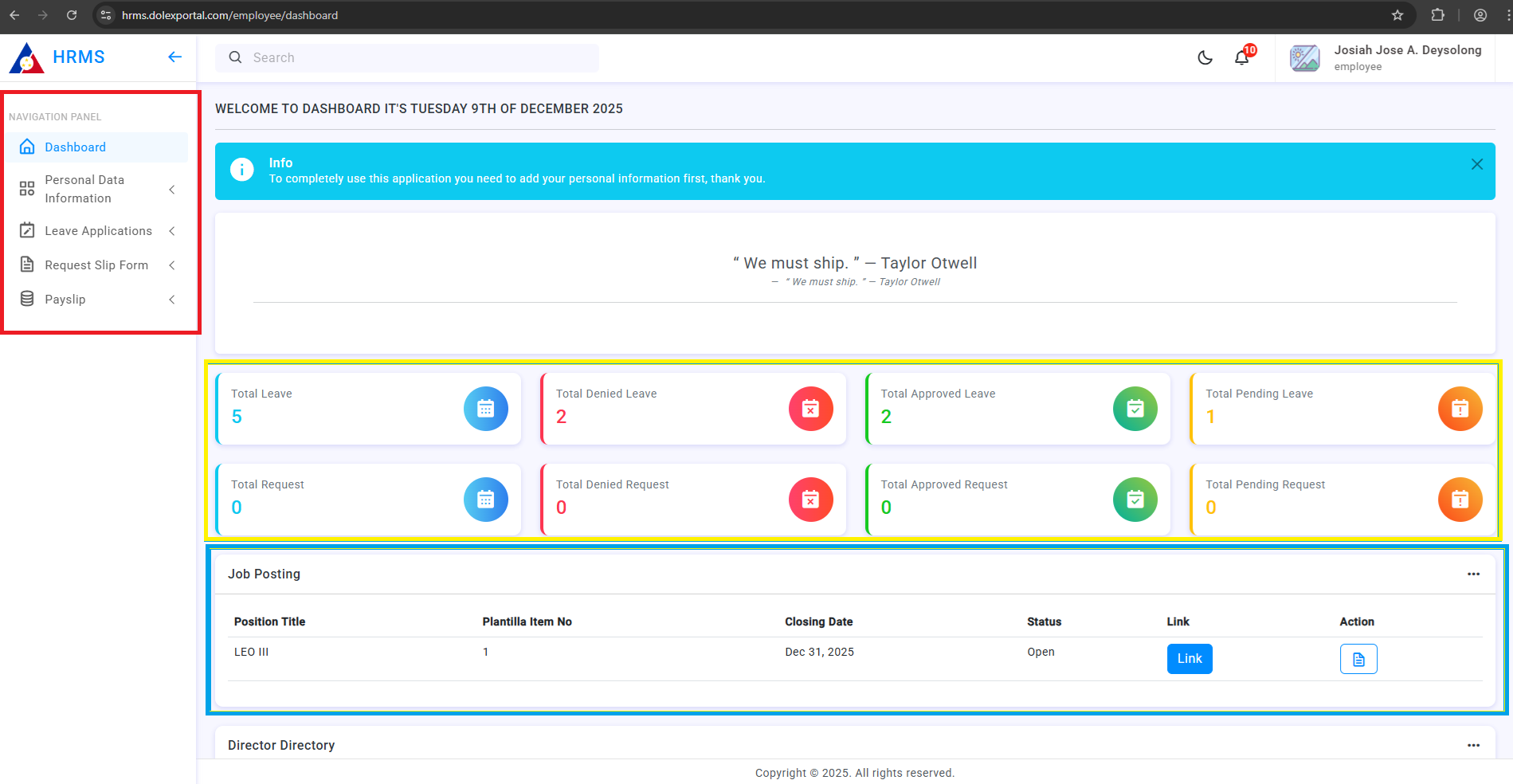
Task: Click the Total Denied Leave calendar icon
Action: click(x=810, y=409)
